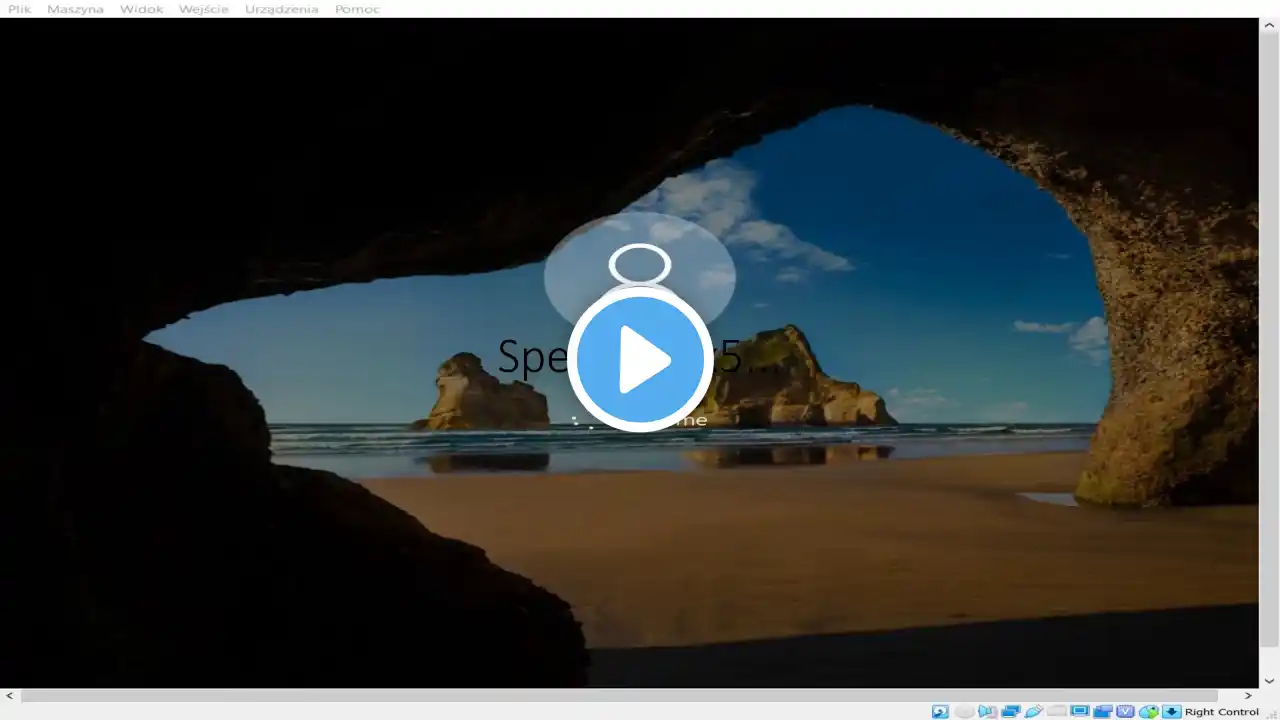Click the network adapter status icon
Viewport: 1280px width, 720px height.
point(1010,712)
